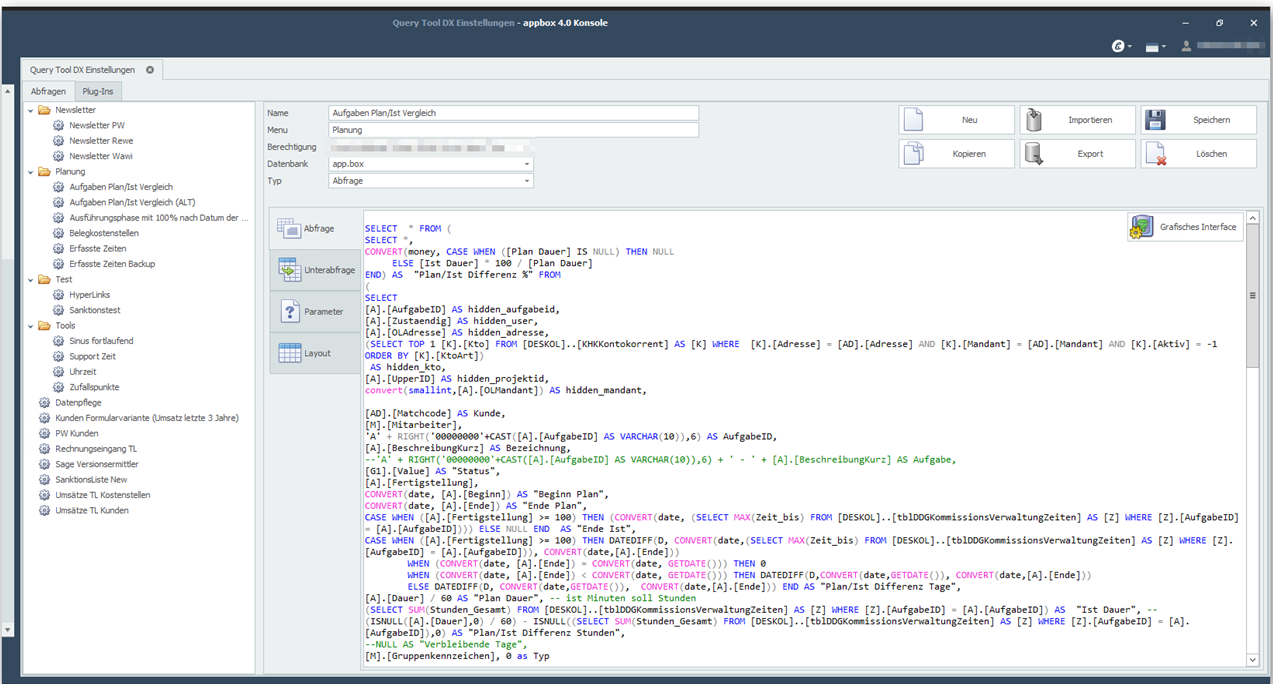
Task: Open the Unterabfrage section tab
Action: (x=315, y=270)
